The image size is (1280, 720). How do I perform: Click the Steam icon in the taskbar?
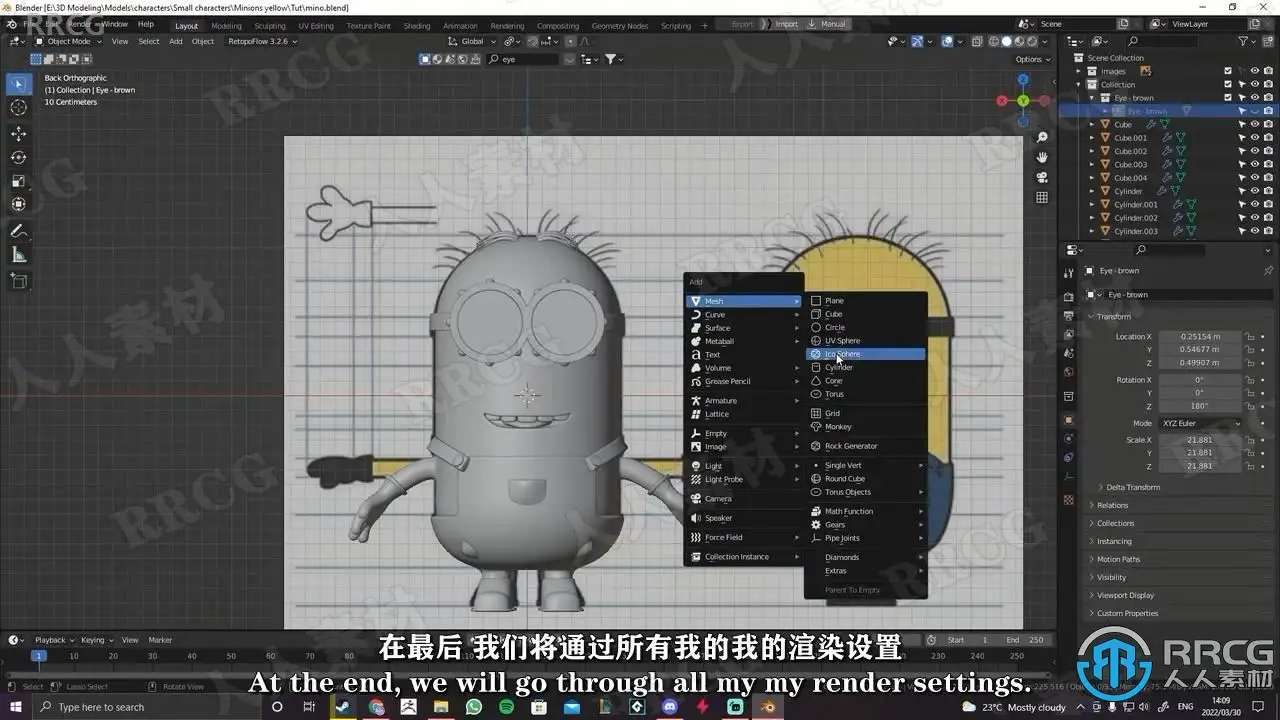pos(343,707)
